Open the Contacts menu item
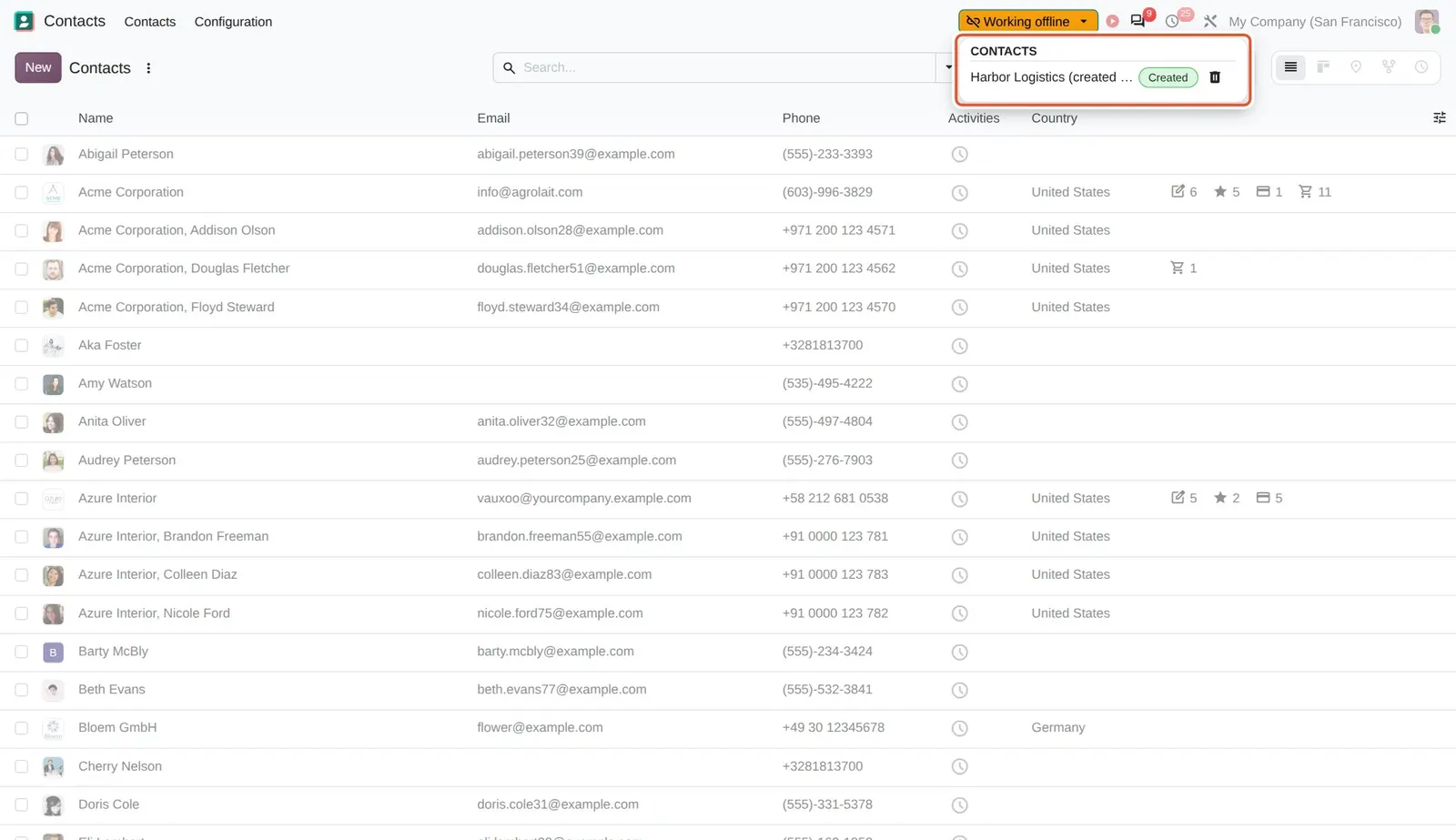This screenshot has width=1456, height=840. pos(150,22)
